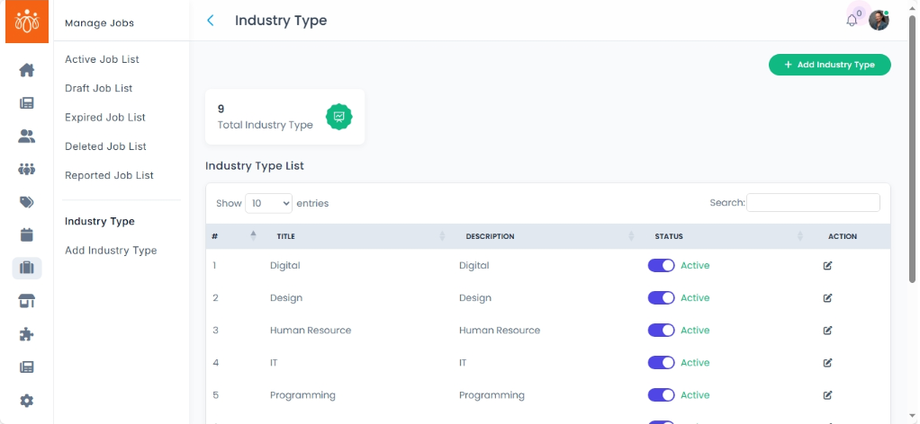Screen dimensions: 920x424
Task: Click the edit icon for Digital row
Action: (x=827, y=266)
